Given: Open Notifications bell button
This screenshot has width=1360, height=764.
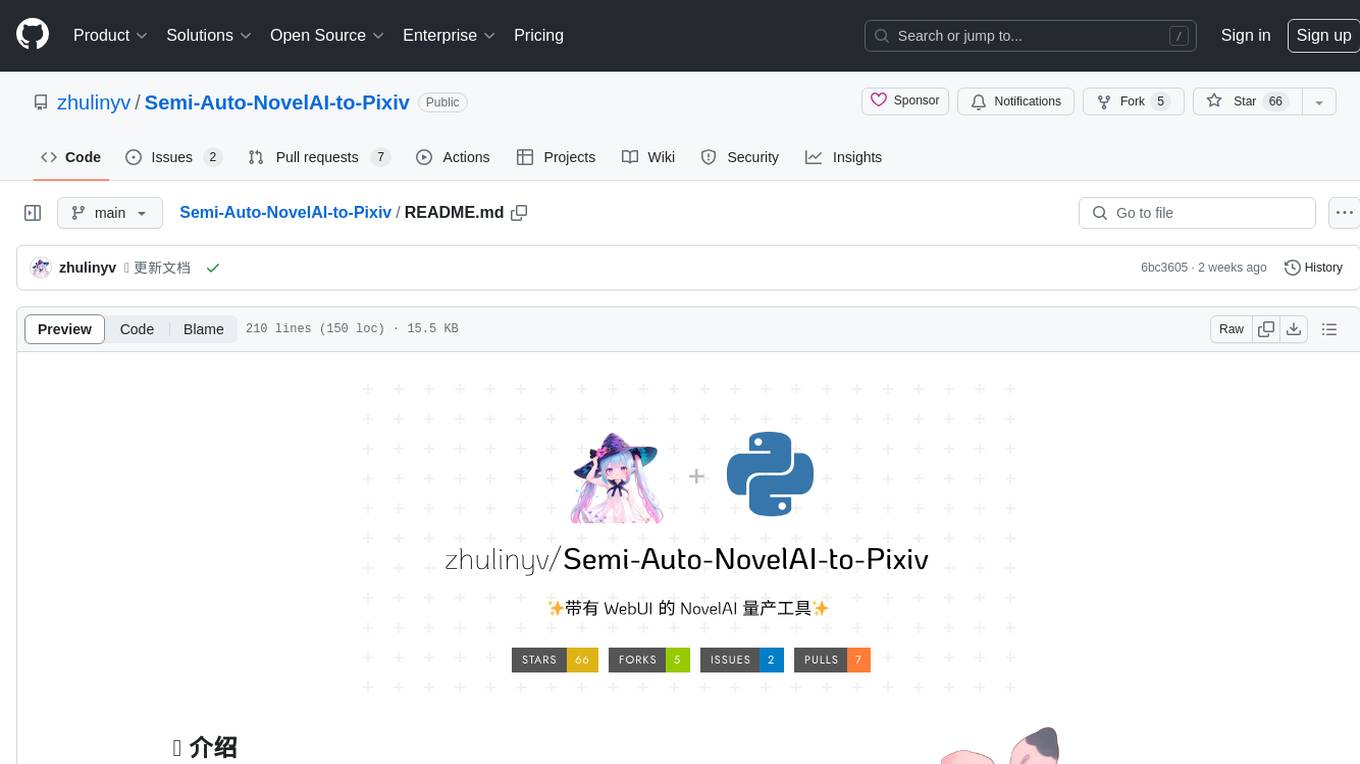Looking at the screenshot, I should click(x=1016, y=101).
